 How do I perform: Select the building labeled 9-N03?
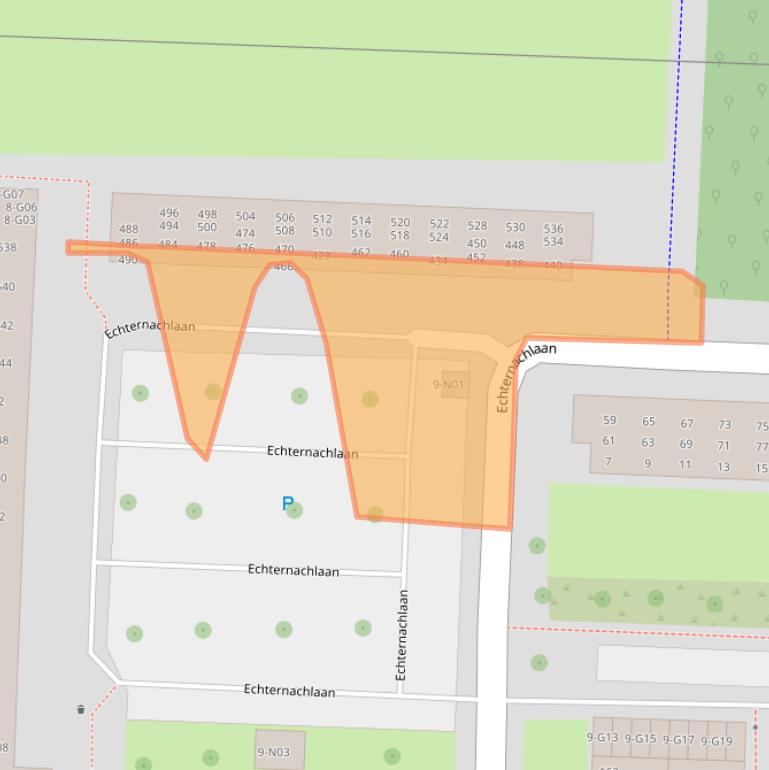click(x=273, y=752)
